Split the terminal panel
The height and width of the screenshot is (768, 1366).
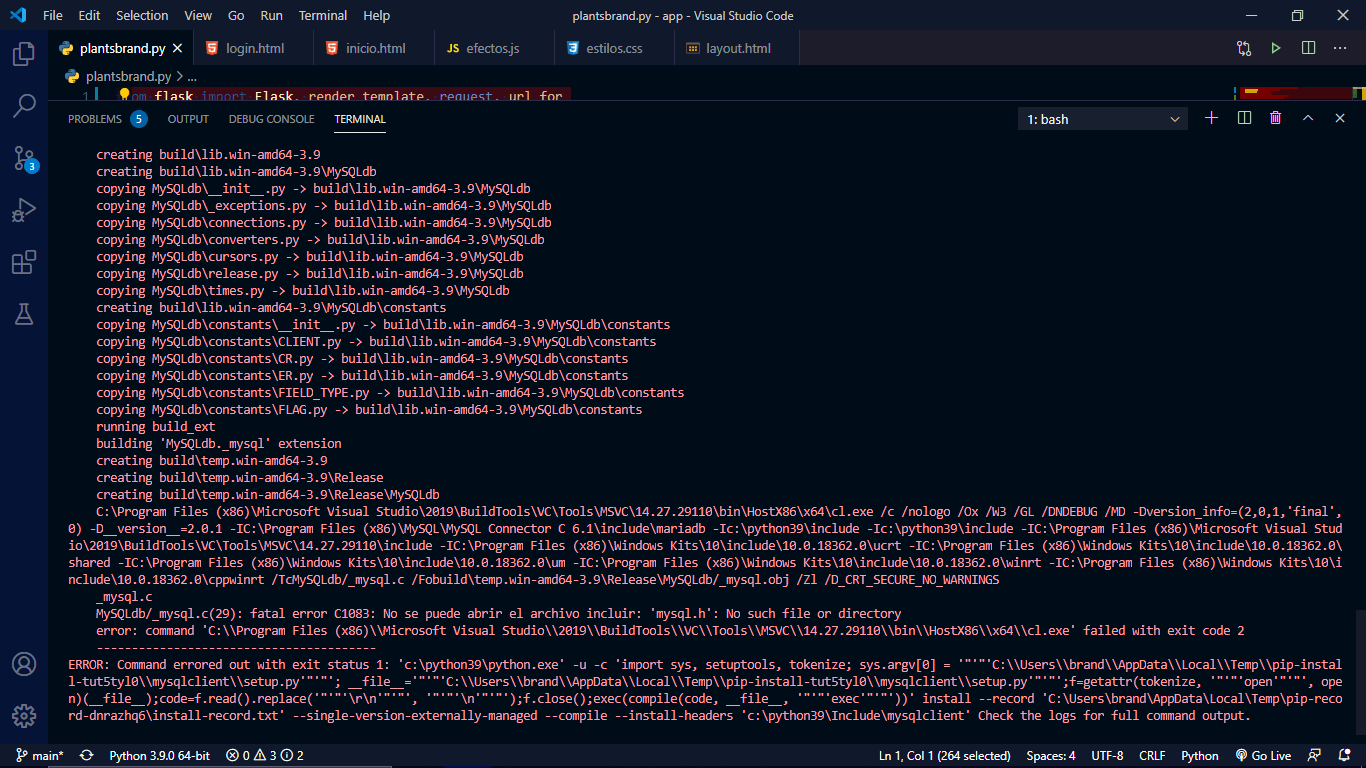click(x=1244, y=118)
